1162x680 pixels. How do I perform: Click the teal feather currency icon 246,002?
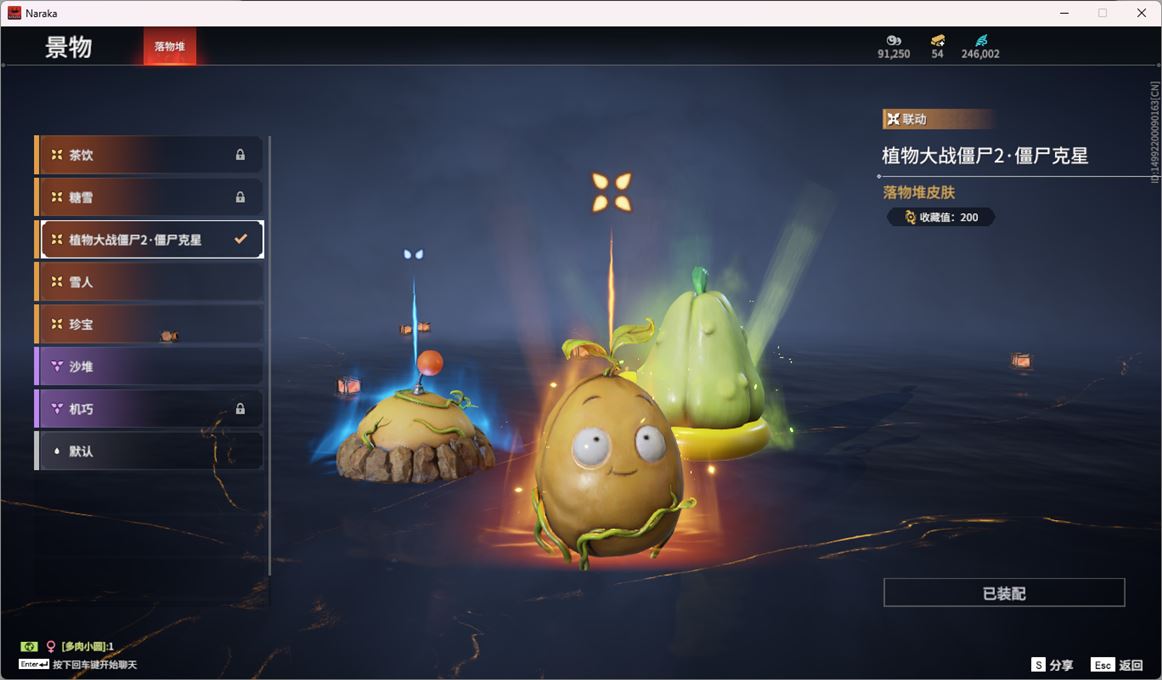click(x=981, y=41)
